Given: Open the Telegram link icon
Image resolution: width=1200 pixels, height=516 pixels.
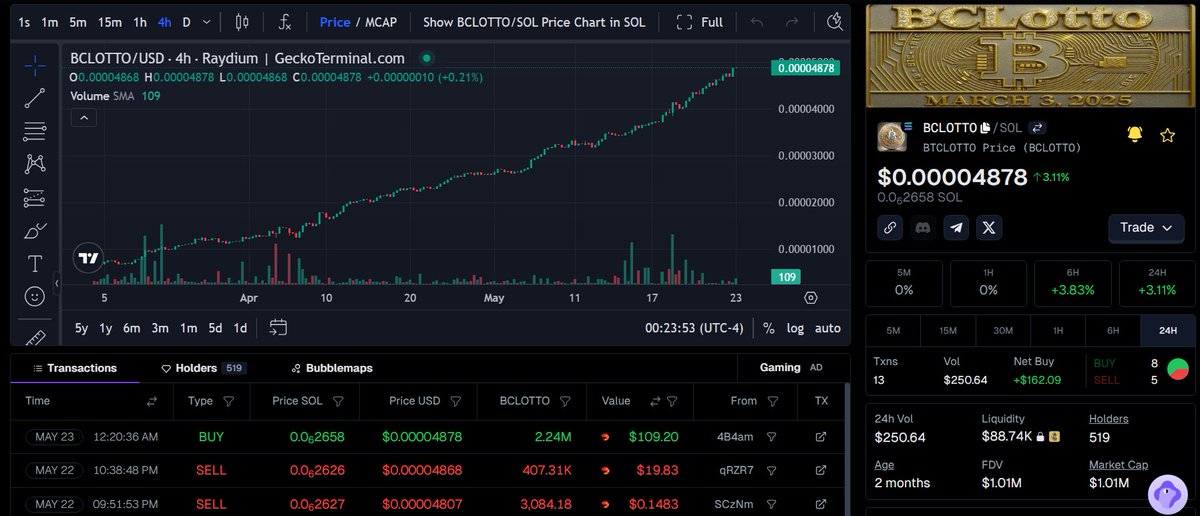Looking at the screenshot, I should click(x=957, y=228).
